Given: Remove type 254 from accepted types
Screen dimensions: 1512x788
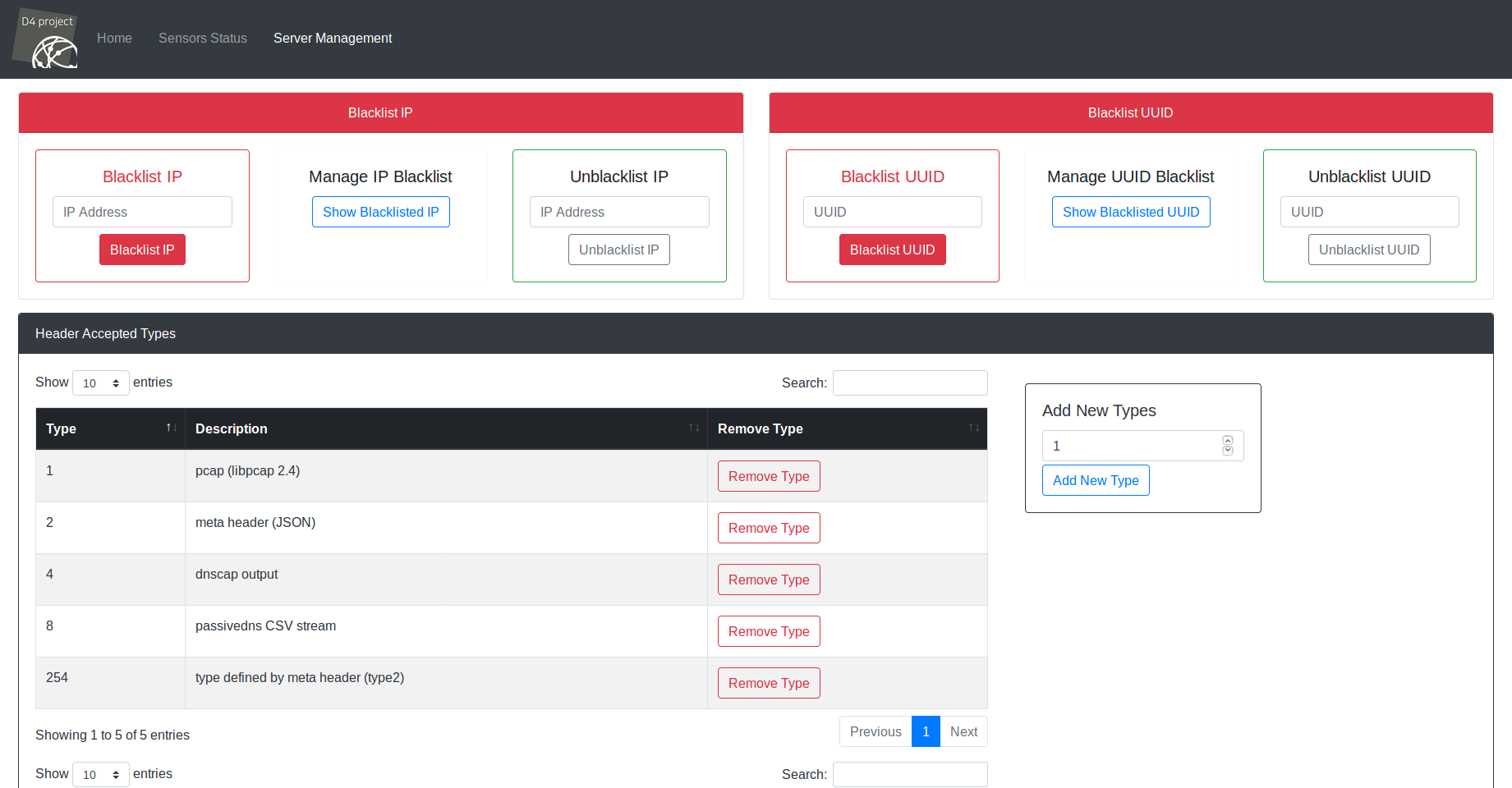Looking at the screenshot, I should (x=768, y=683).
